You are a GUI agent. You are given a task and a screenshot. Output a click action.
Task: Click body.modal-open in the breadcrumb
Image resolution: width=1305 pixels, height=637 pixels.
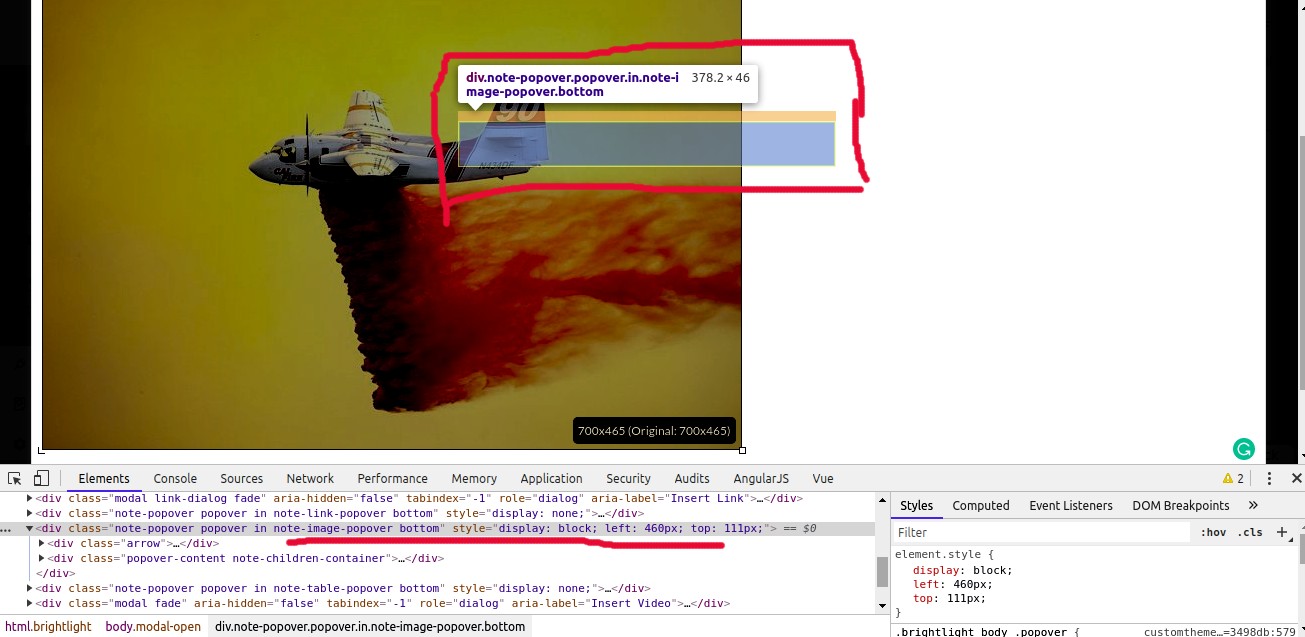pos(153,627)
